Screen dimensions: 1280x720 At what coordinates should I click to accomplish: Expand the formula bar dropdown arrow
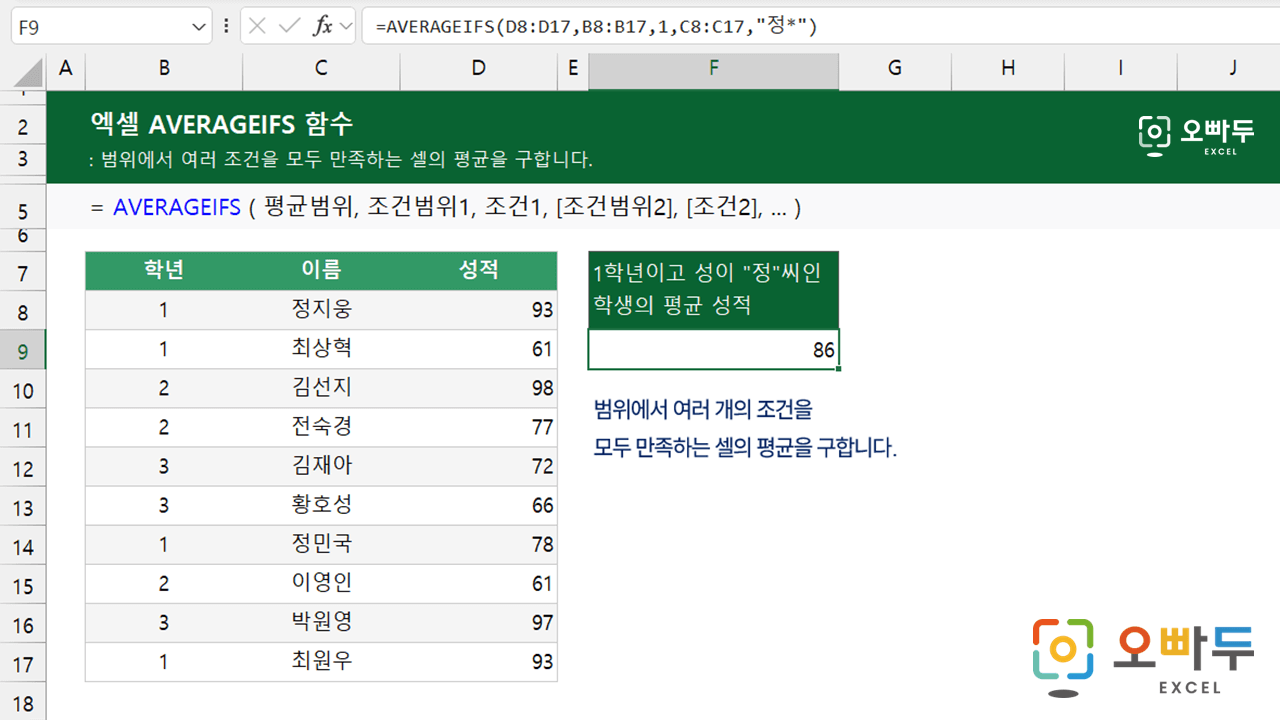[x=346, y=27]
